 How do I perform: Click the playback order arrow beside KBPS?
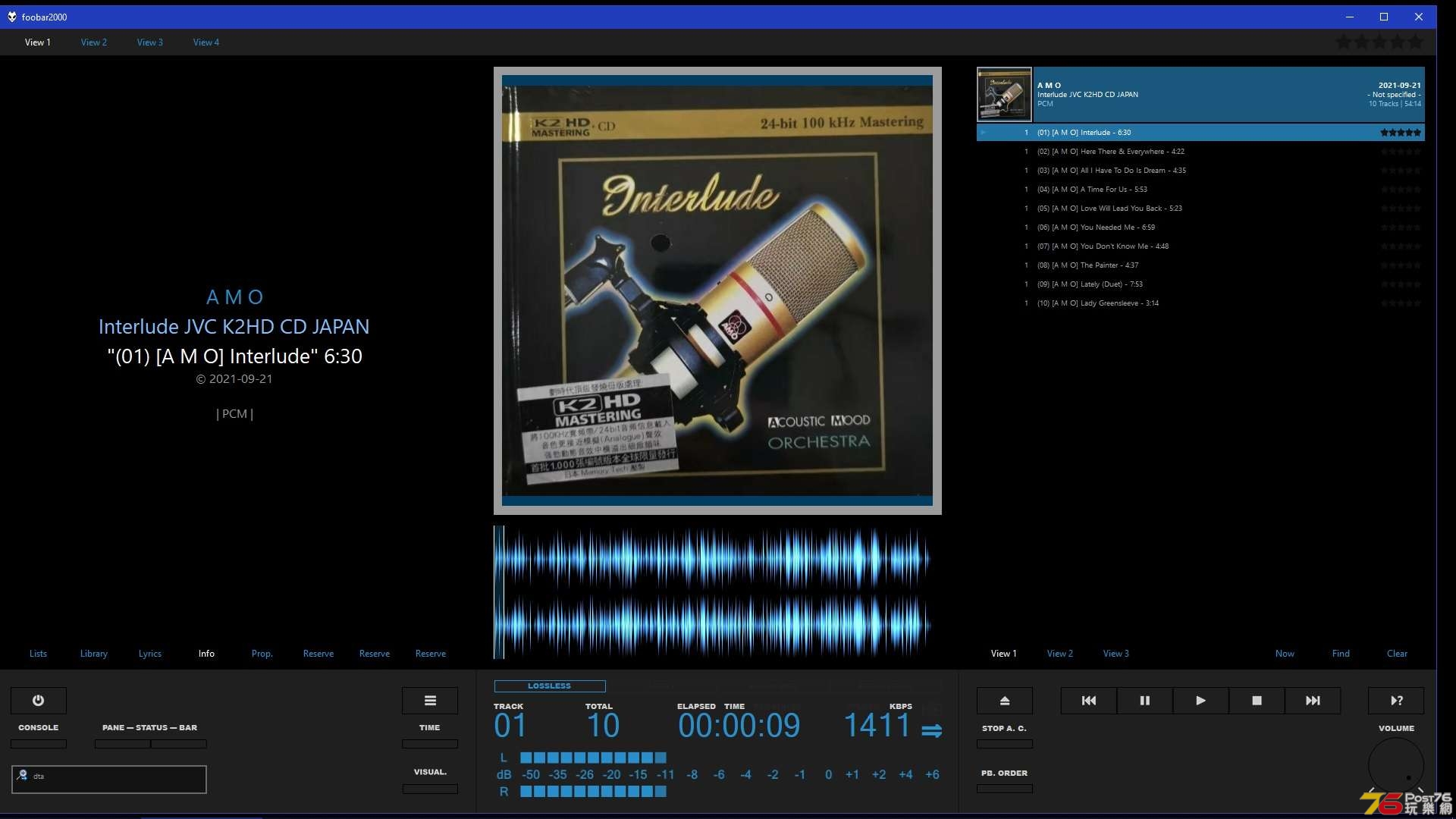pos(932,730)
